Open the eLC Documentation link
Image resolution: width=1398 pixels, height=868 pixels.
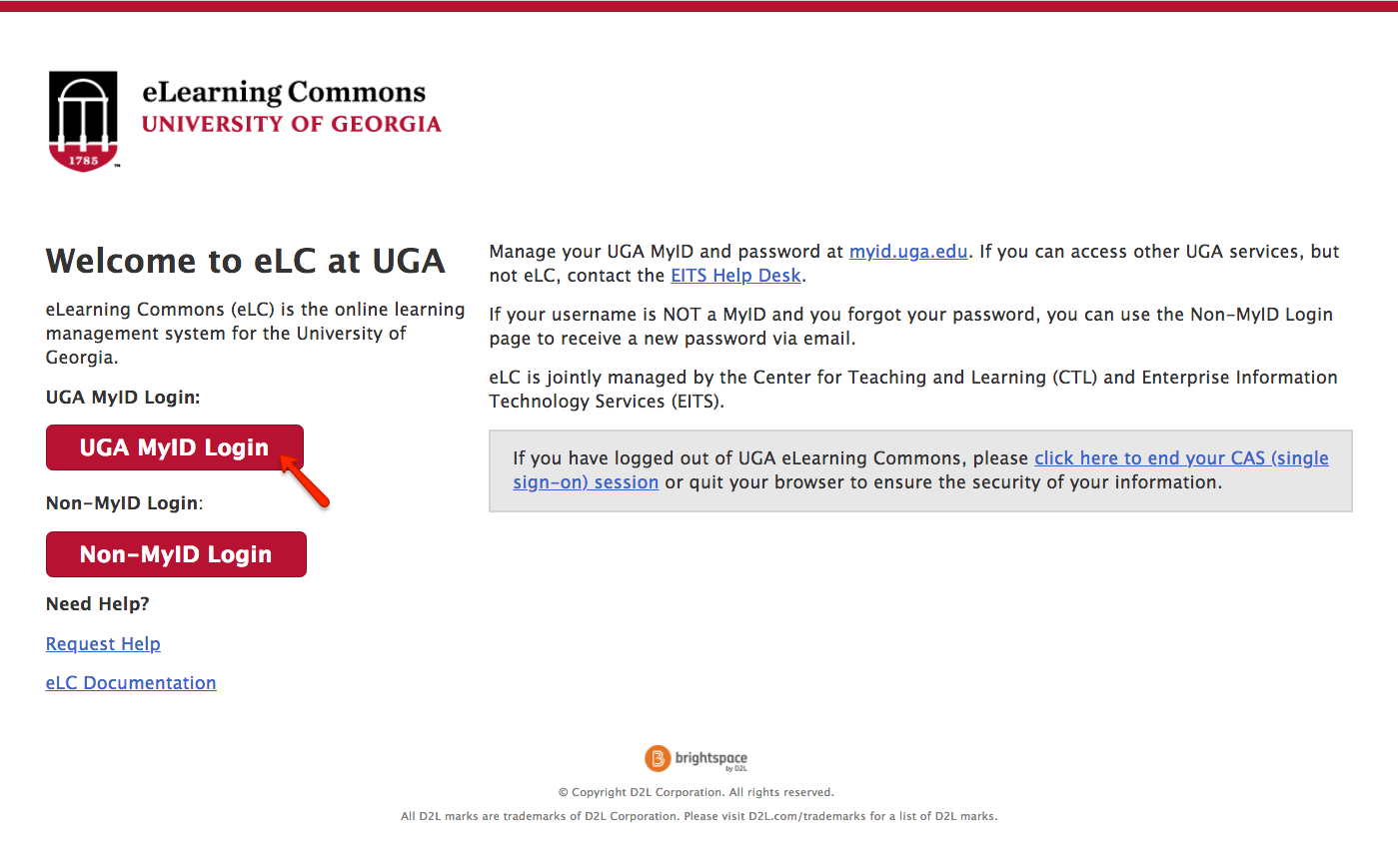point(131,683)
